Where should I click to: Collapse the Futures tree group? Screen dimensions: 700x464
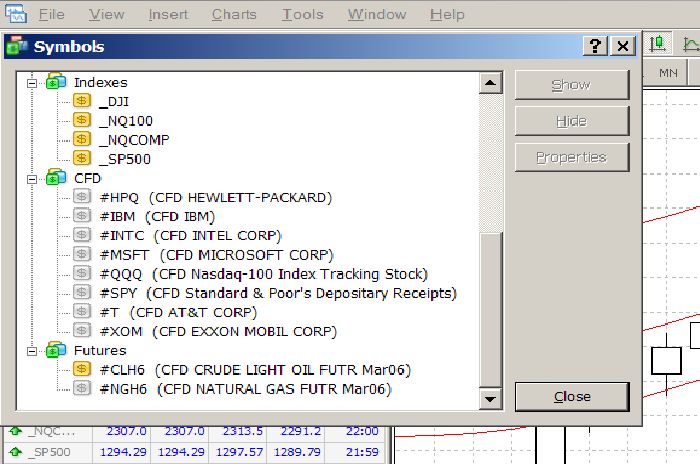click(x=32, y=351)
